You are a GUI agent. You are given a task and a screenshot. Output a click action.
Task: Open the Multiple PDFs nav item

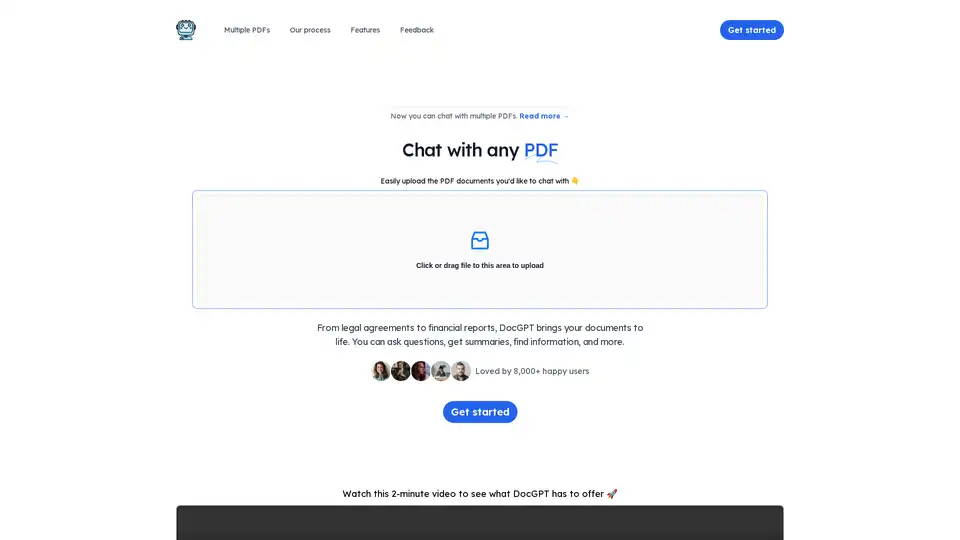coord(247,30)
